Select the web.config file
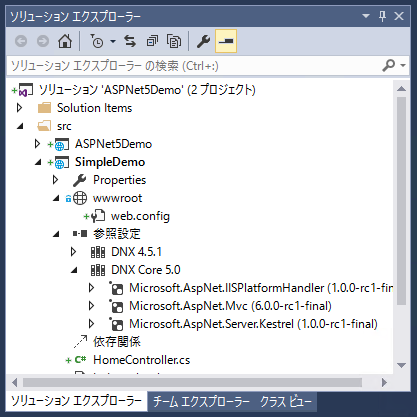The image size is (417, 417). pyautogui.click(x=140, y=216)
